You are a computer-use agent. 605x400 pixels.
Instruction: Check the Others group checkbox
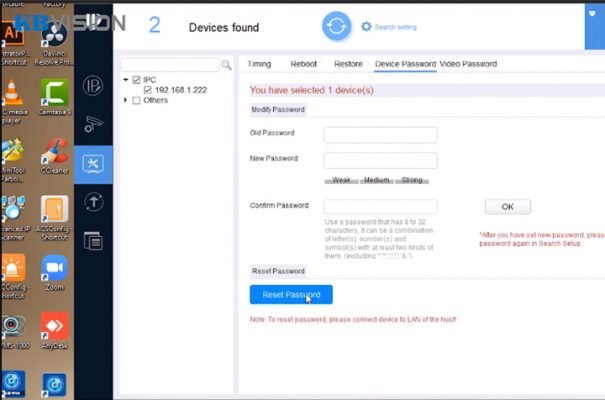click(136, 100)
